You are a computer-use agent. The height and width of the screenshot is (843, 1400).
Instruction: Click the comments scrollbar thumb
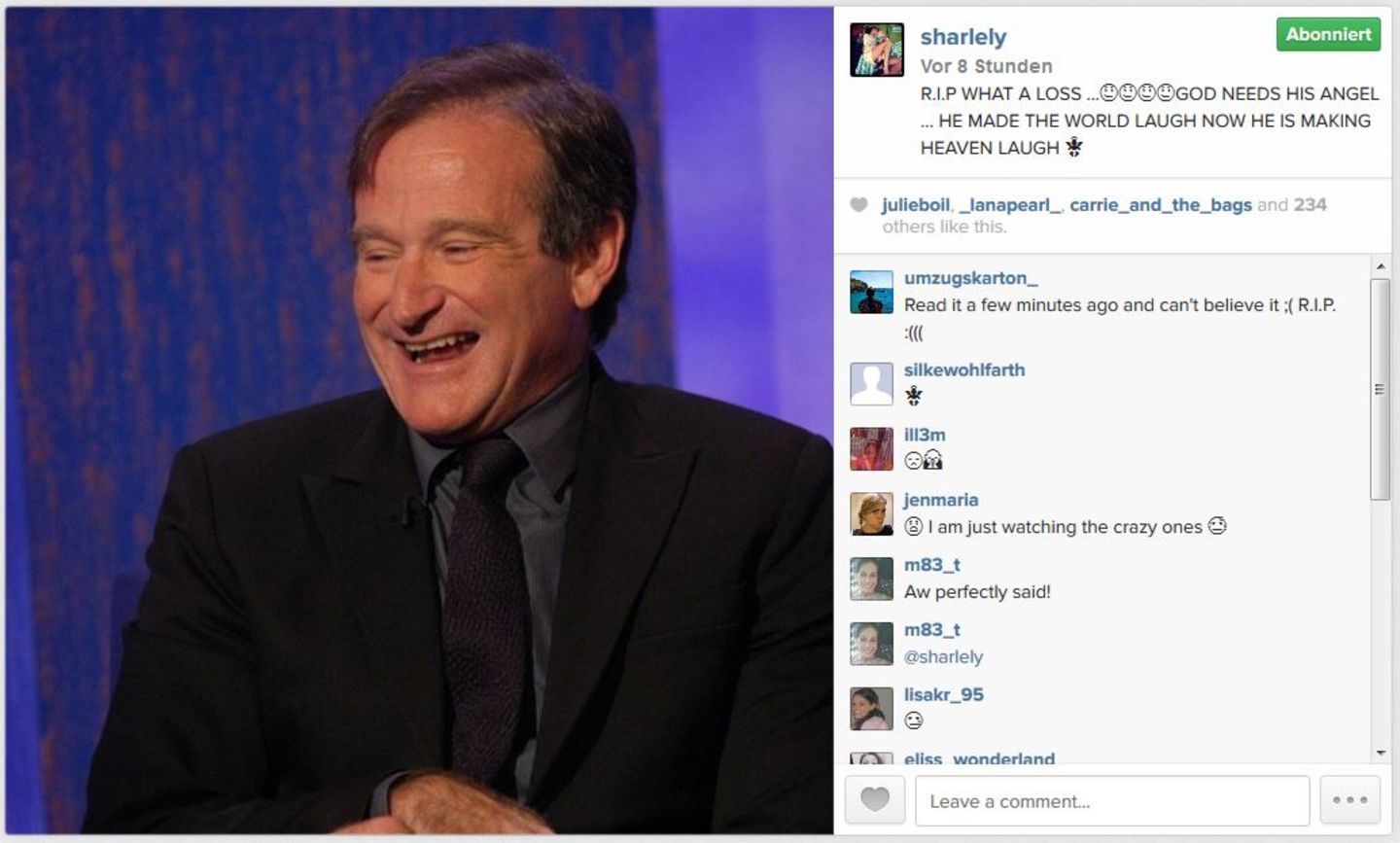[1380, 389]
